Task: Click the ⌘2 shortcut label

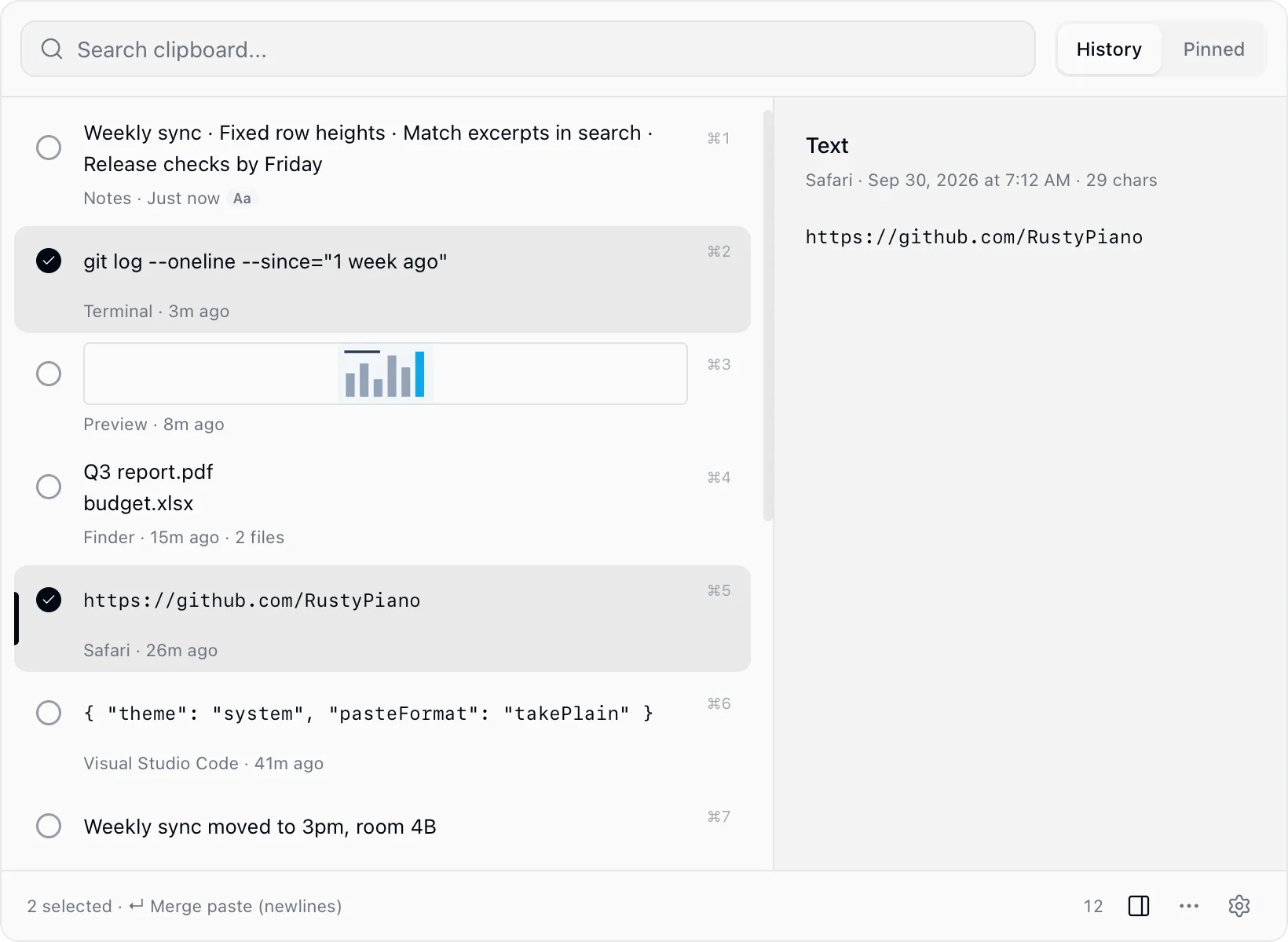Action: tap(719, 251)
